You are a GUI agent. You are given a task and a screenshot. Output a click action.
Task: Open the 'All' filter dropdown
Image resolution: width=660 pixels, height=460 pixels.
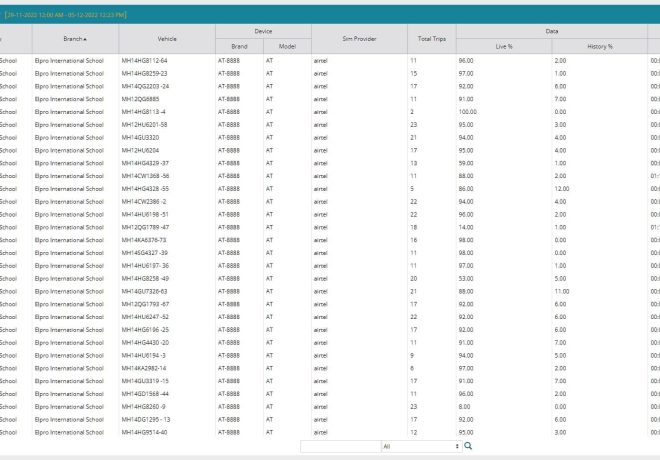click(420, 446)
